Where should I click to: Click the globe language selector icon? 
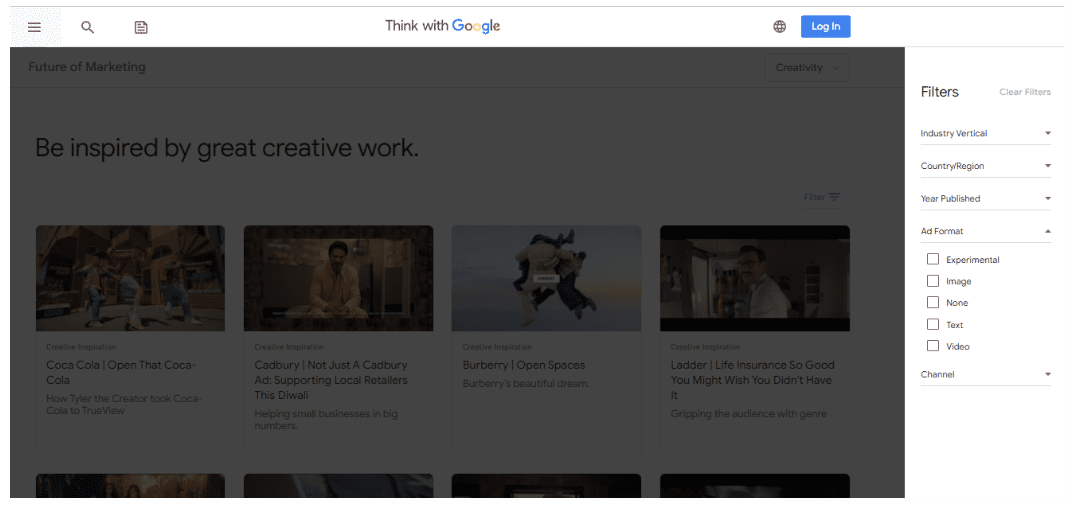pyautogui.click(x=780, y=27)
